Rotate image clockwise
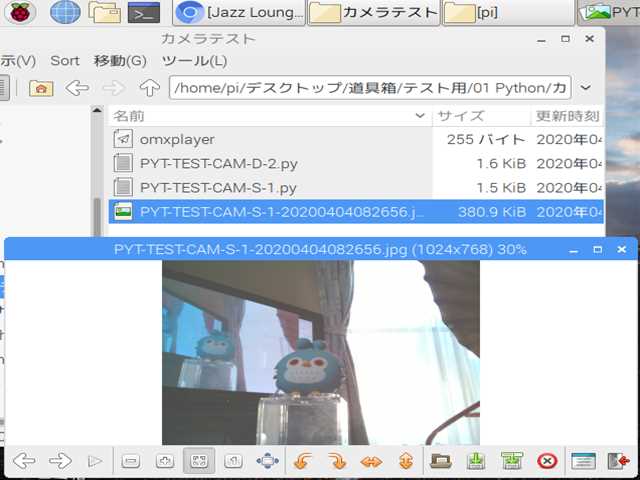 337,461
